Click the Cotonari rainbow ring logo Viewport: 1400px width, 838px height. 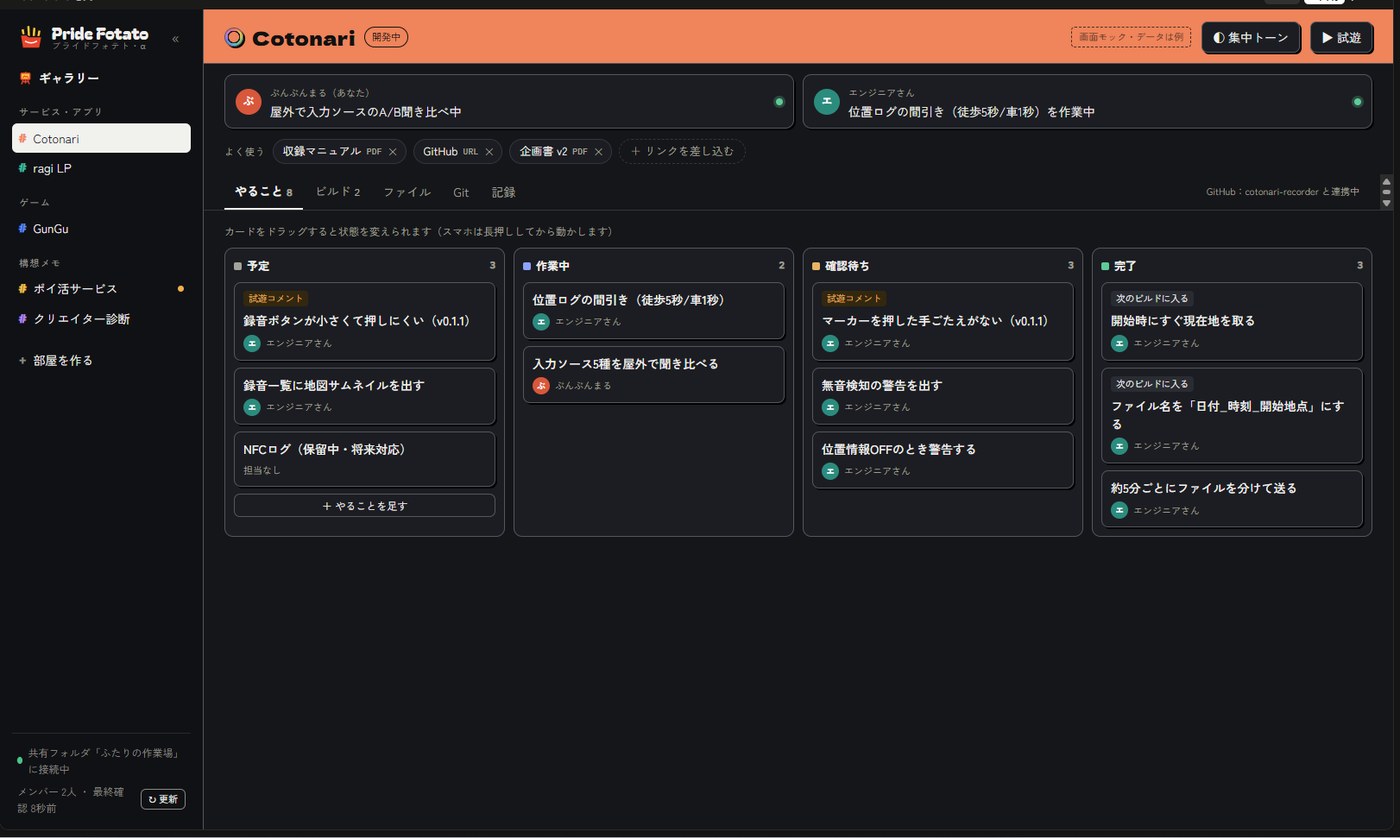pyautogui.click(x=235, y=38)
